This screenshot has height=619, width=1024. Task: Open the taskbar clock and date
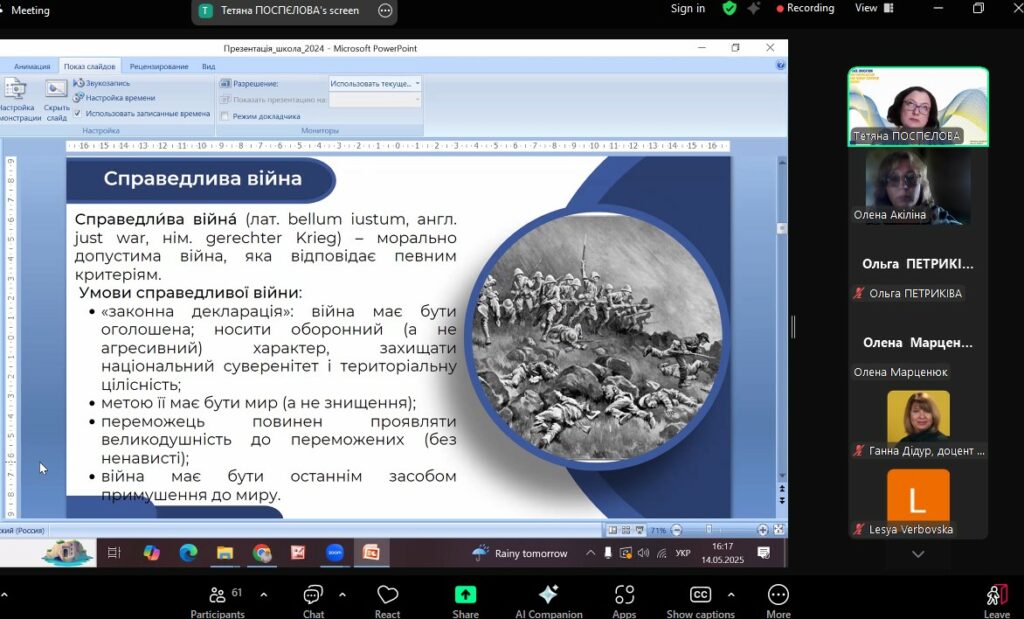(x=722, y=553)
